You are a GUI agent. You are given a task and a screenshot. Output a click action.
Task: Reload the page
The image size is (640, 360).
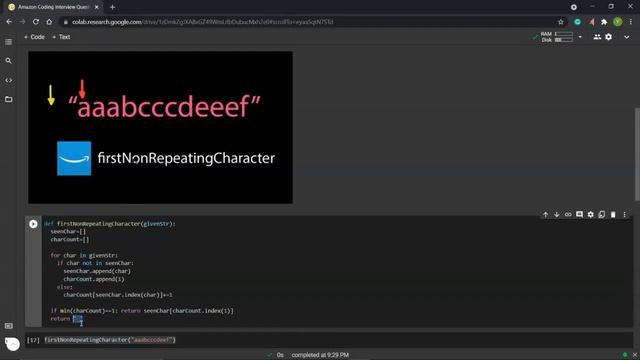36,22
